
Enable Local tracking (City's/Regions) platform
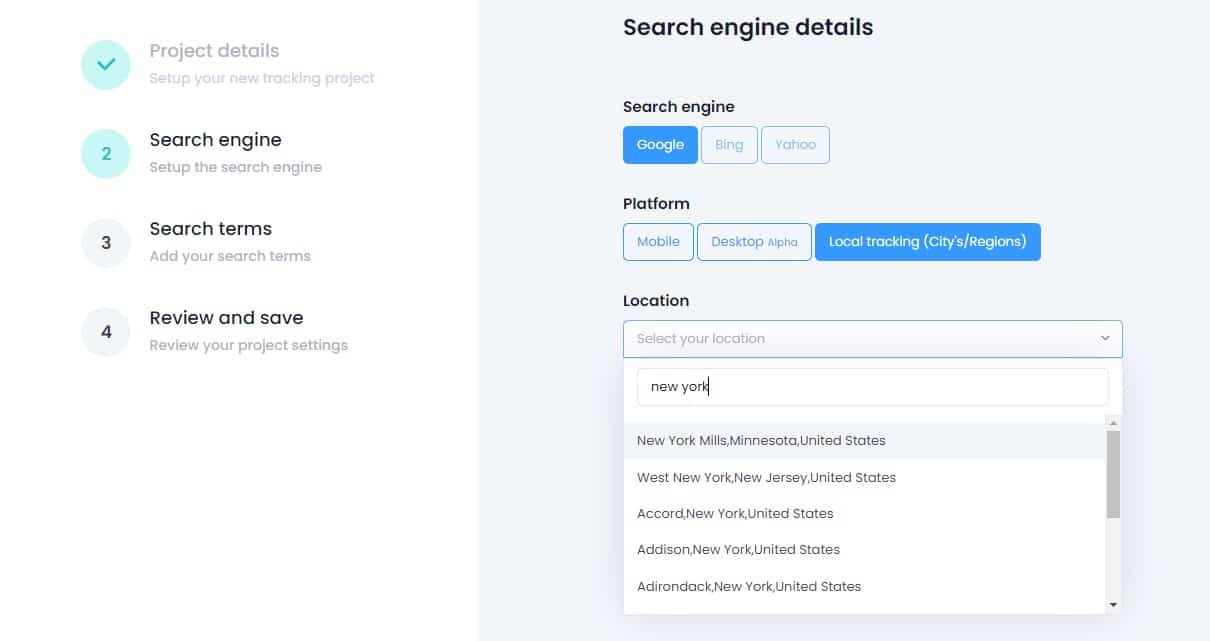pos(927,241)
